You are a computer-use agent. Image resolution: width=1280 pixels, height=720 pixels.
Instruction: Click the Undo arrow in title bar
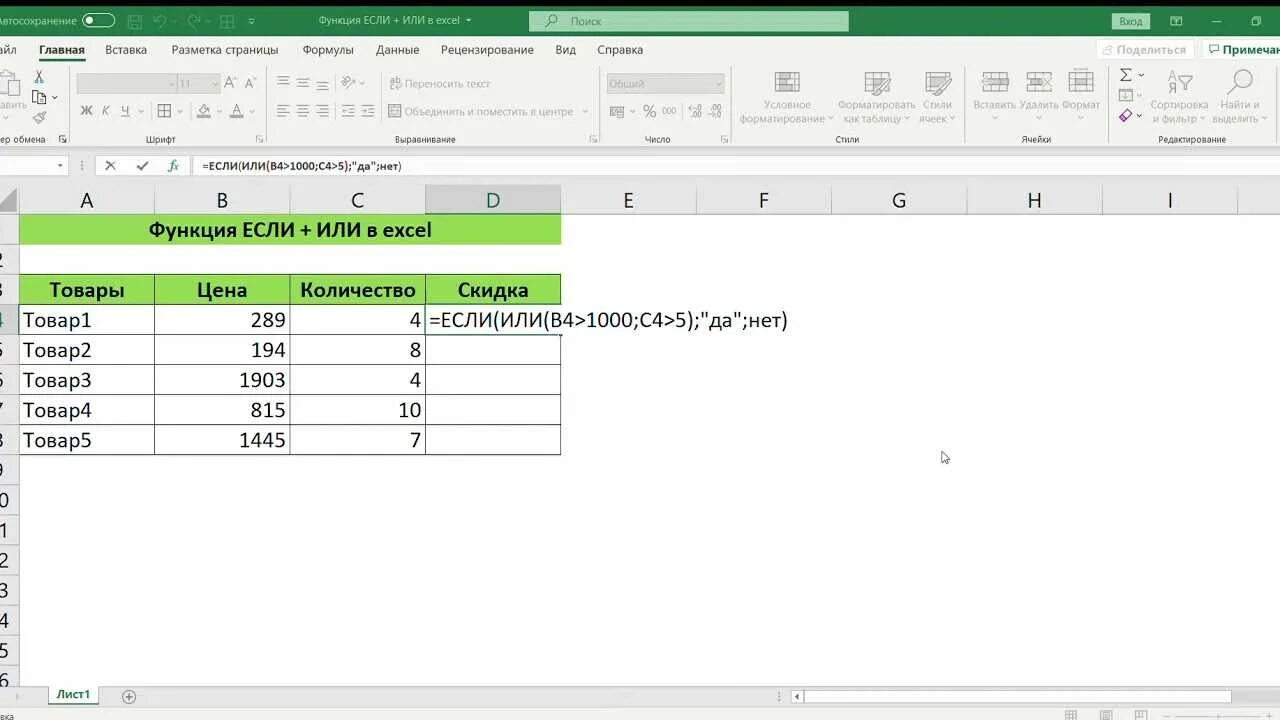coord(161,20)
